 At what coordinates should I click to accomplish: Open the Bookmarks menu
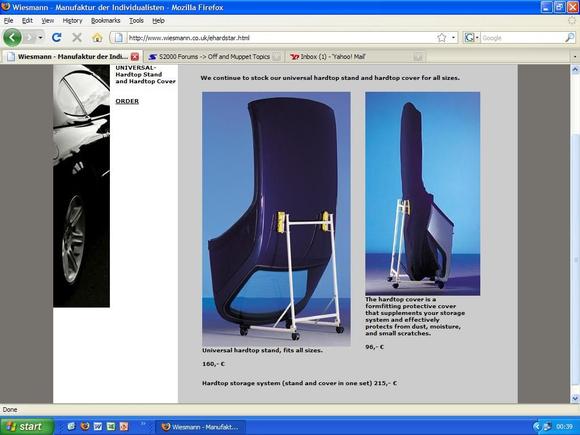(105, 21)
